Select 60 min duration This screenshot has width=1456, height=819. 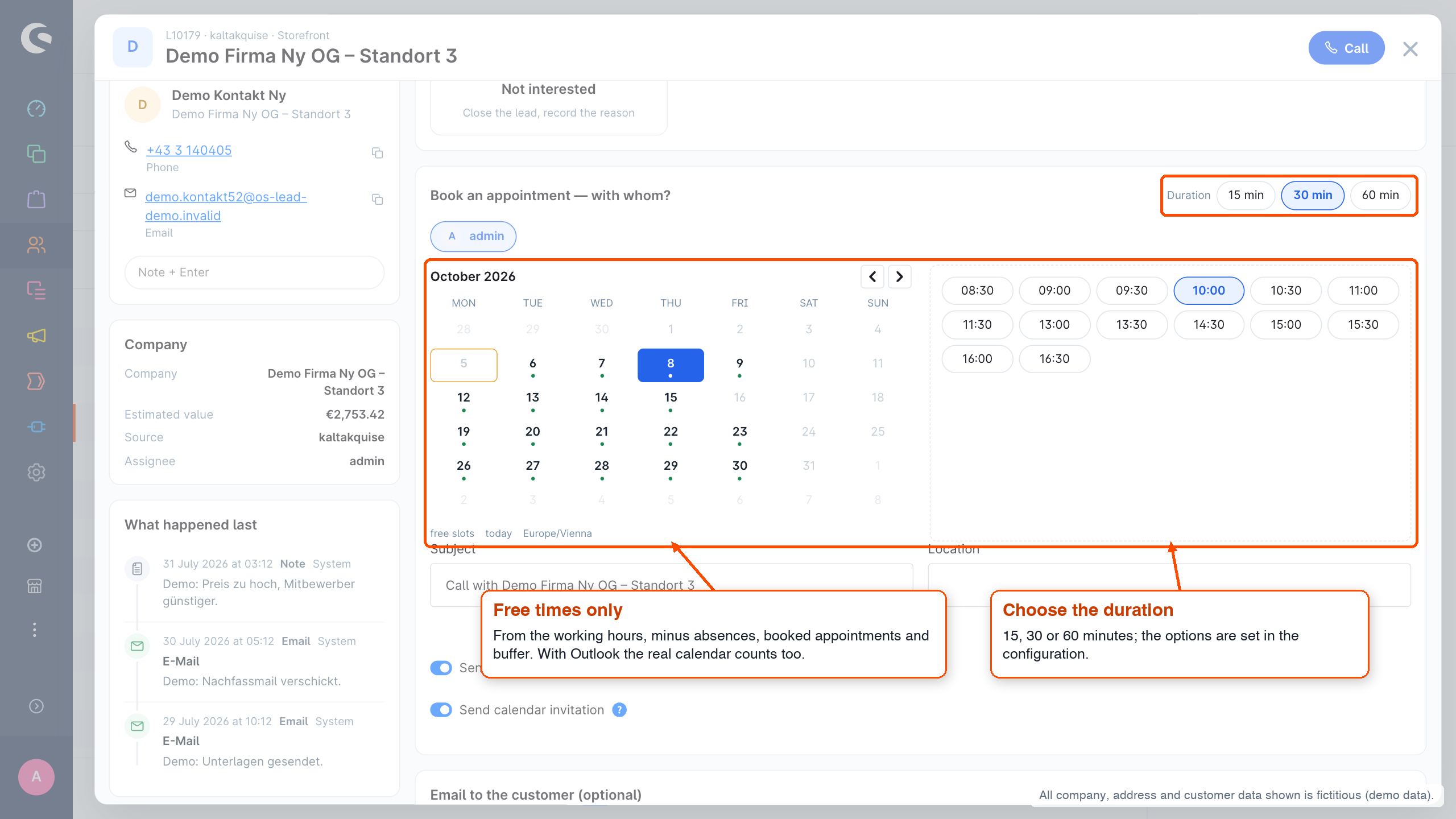[x=1380, y=195]
